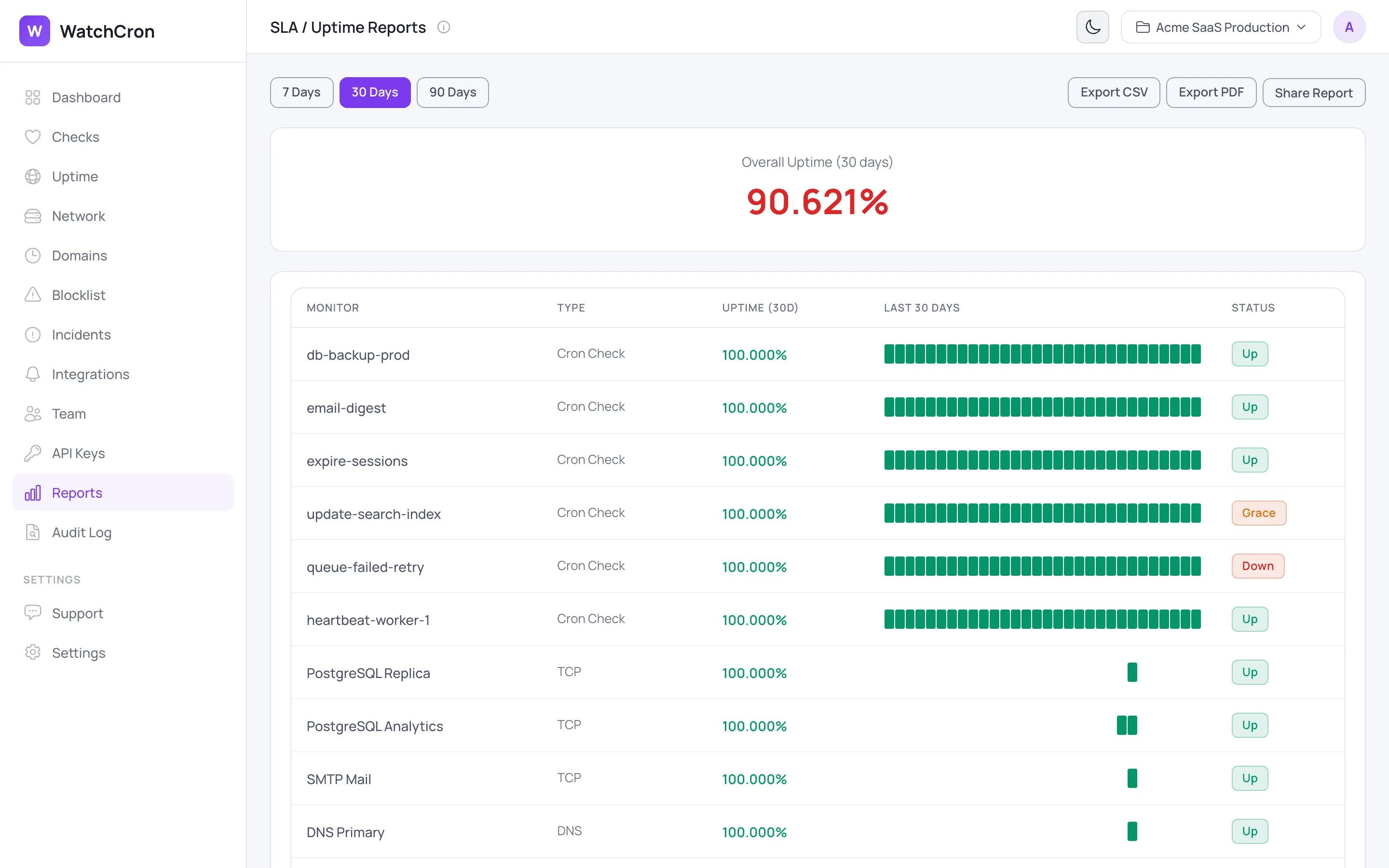Select the 7 Days range
This screenshot has width=1389, height=868.
tap(302, 93)
